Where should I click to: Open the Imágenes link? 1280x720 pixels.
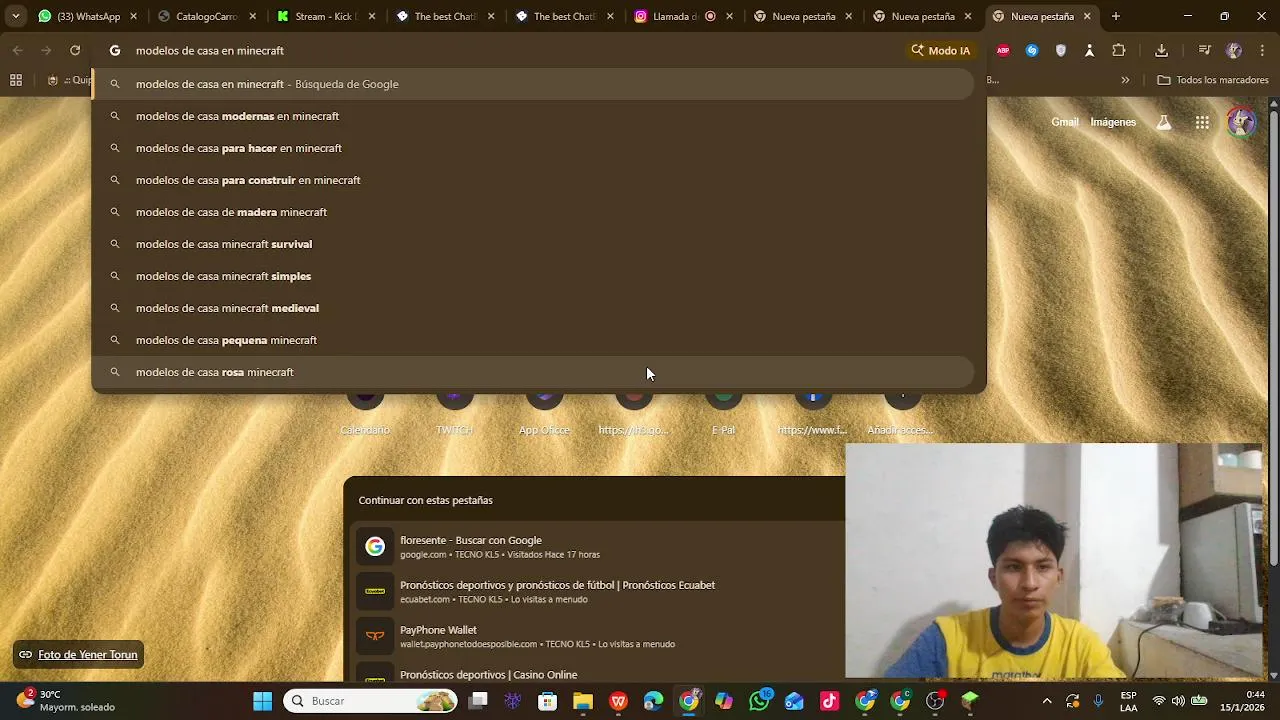click(1113, 122)
